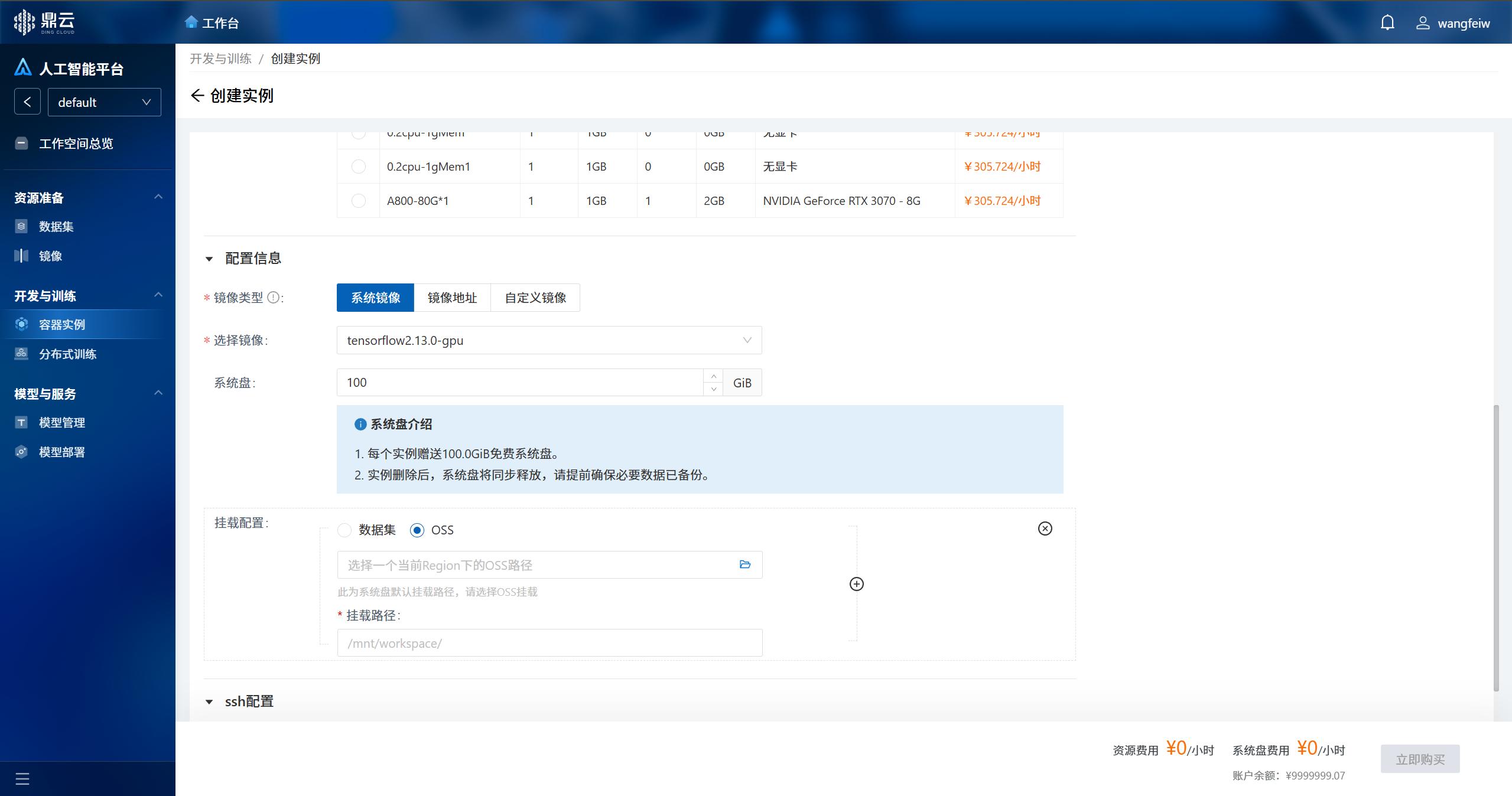Screen dimensions: 1512x796
Task: Click the 工作台 header link
Action: [220, 23]
